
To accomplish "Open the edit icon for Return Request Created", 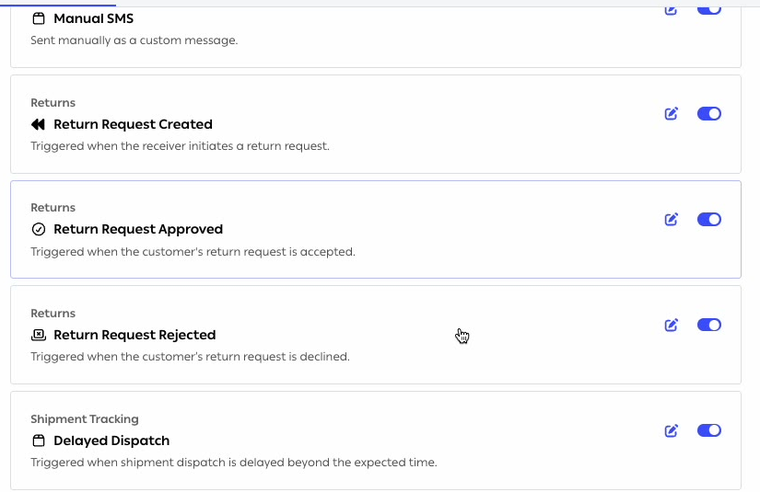I will [671, 114].
